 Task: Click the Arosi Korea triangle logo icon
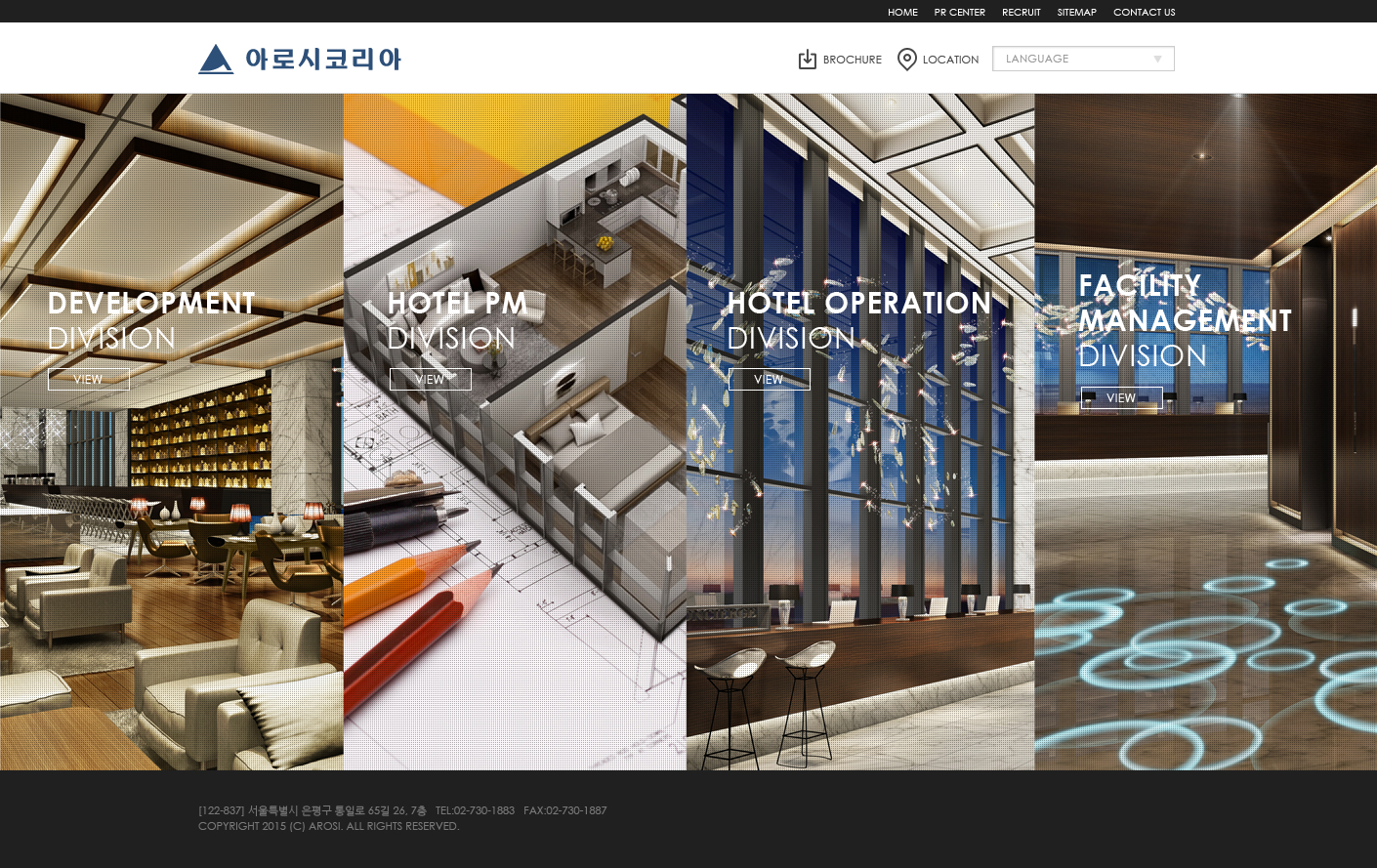216,60
